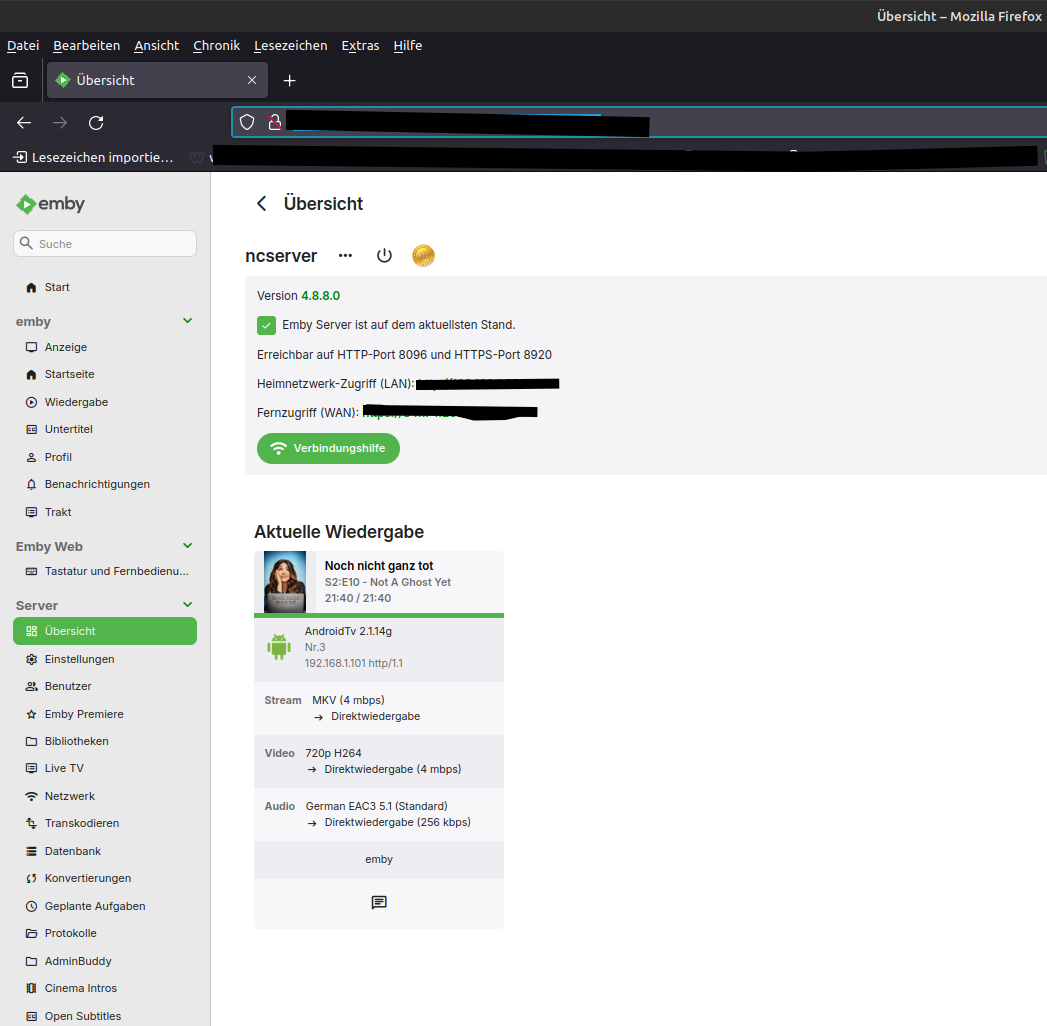
Task: Open Startseite settings in sidebar
Action: (x=105, y=374)
